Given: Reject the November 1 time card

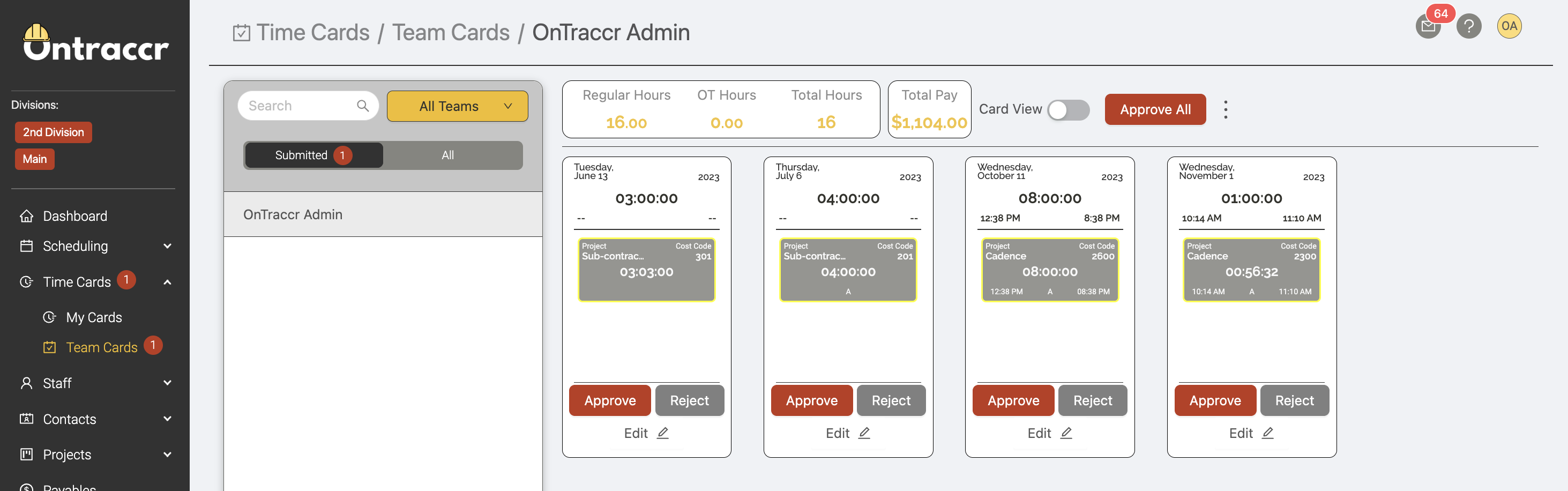Looking at the screenshot, I should 1294,400.
